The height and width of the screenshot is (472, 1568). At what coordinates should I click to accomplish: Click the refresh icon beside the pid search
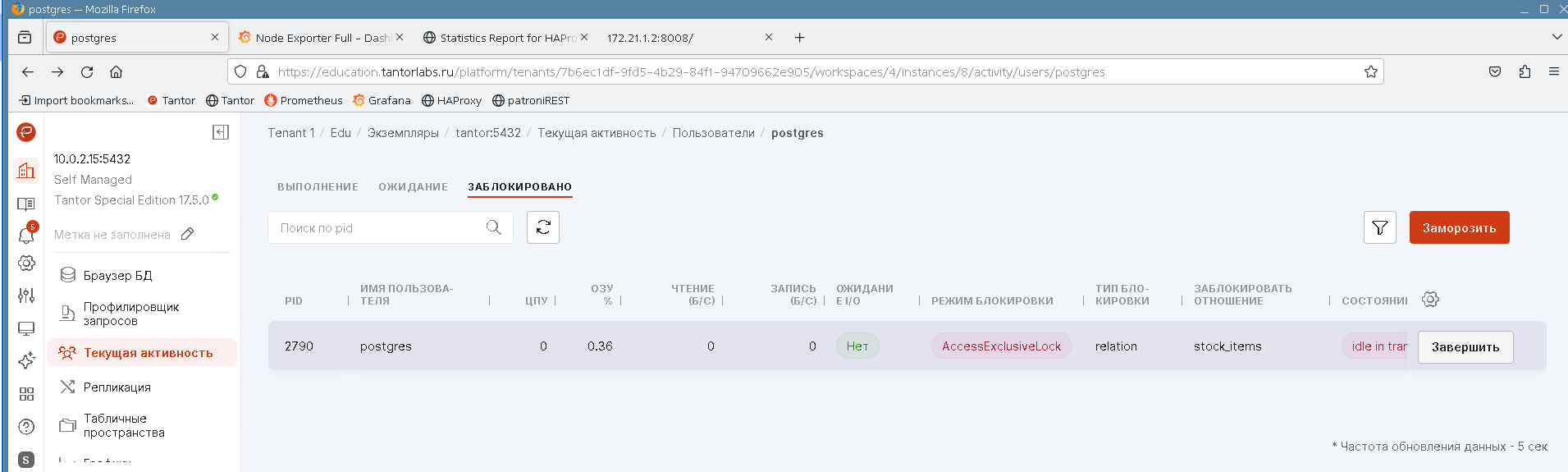(x=543, y=227)
